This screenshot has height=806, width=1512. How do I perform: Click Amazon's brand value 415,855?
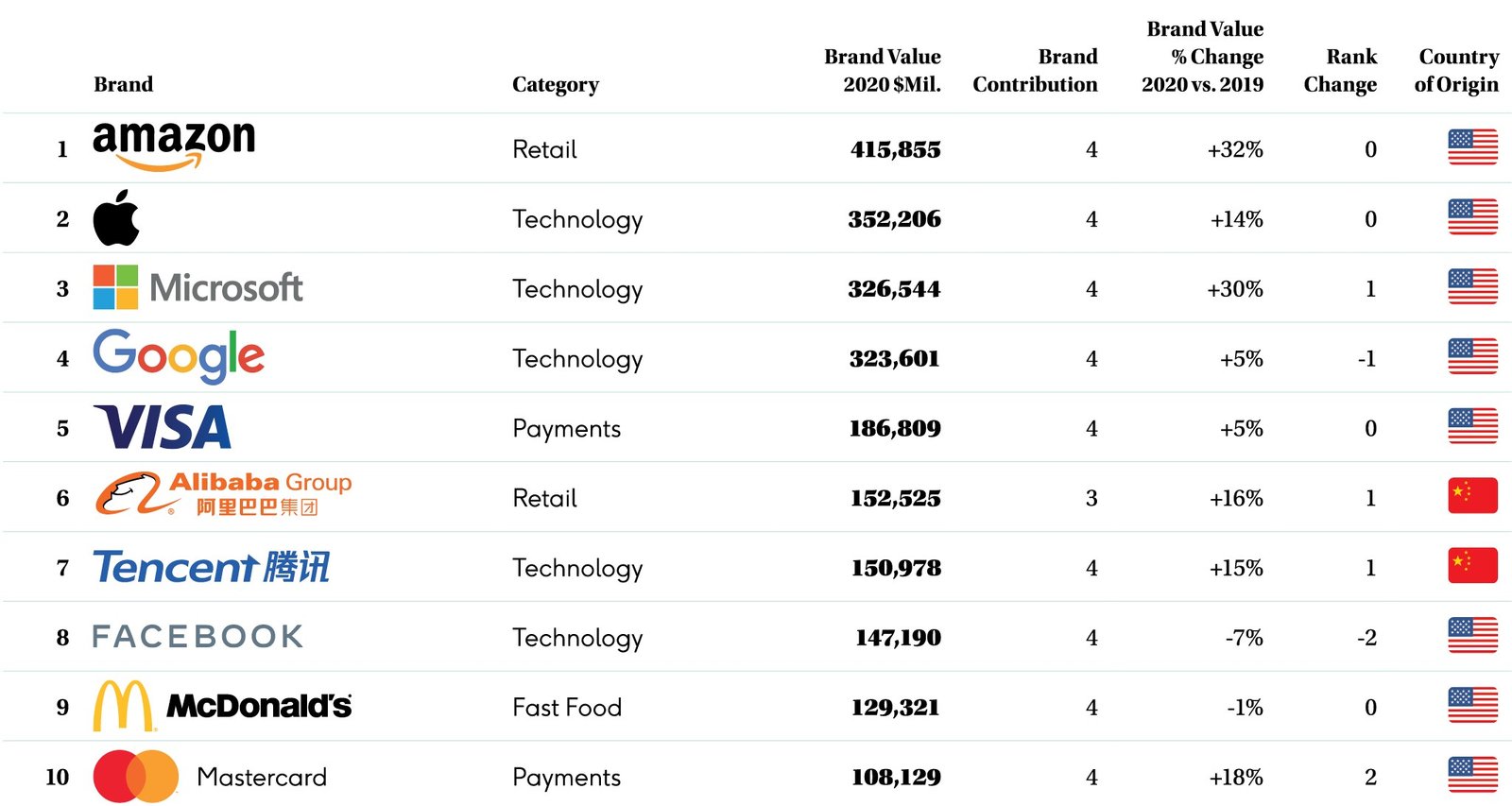895,149
